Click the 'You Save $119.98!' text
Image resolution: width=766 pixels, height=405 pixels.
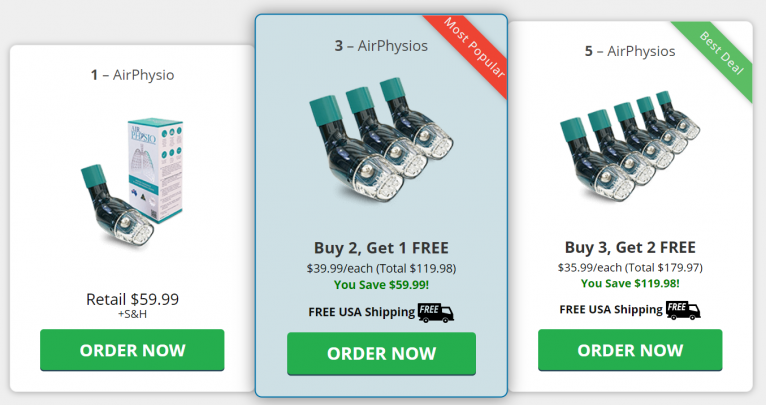click(x=630, y=283)
